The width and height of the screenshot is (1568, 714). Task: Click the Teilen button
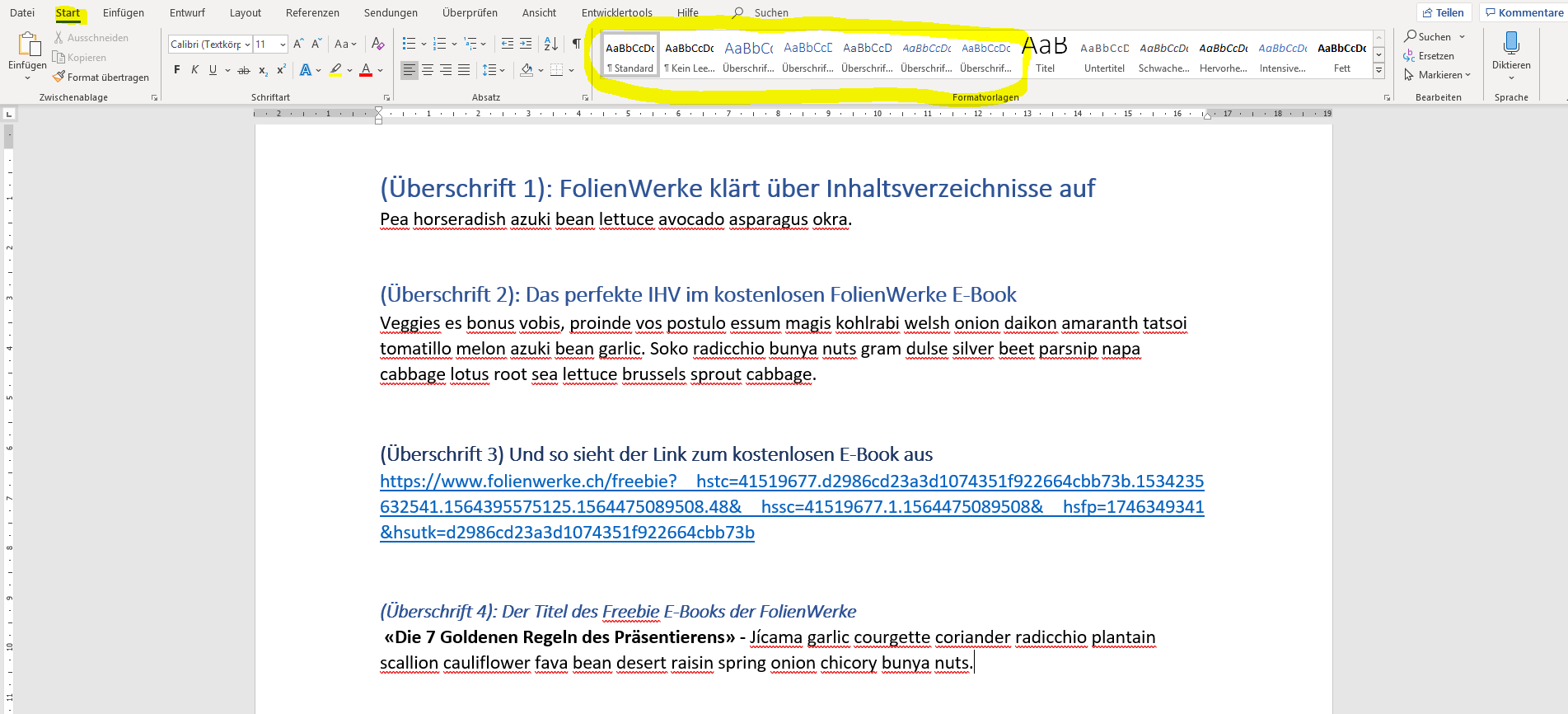(1444, 12)
